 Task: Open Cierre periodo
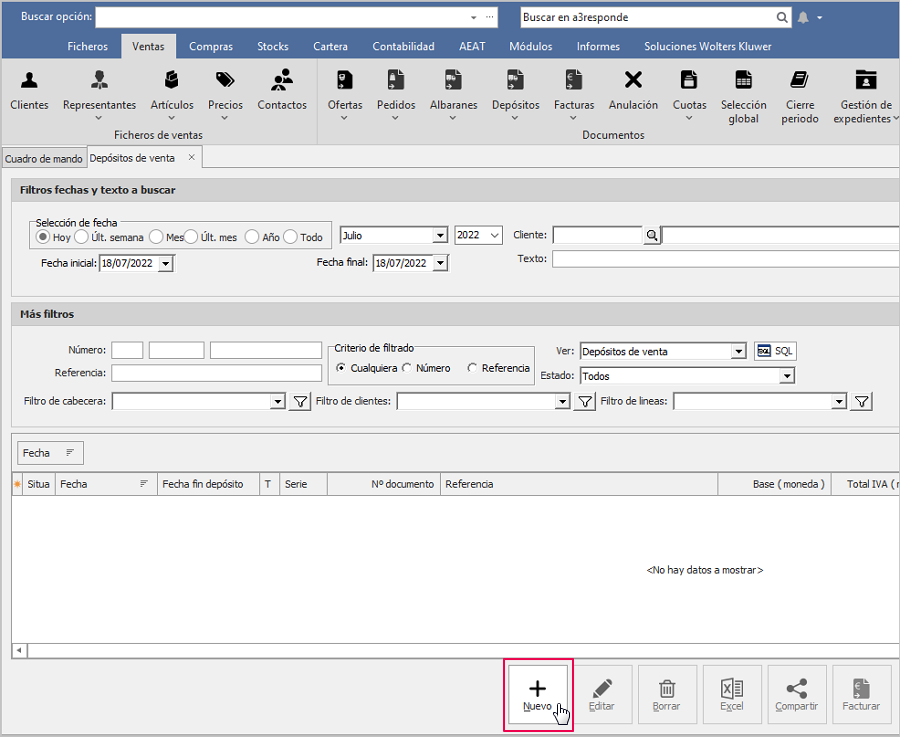tap(800, 96)
